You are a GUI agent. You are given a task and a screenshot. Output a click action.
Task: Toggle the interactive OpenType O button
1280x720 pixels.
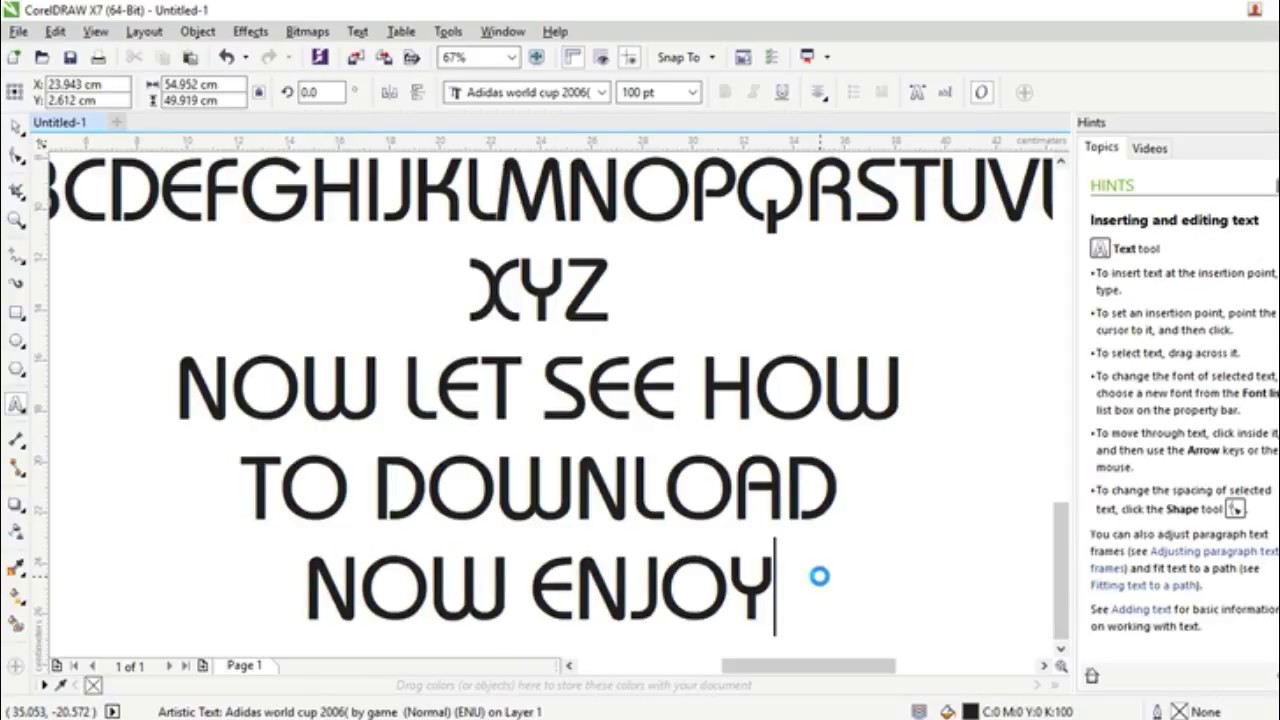(981, 92)
